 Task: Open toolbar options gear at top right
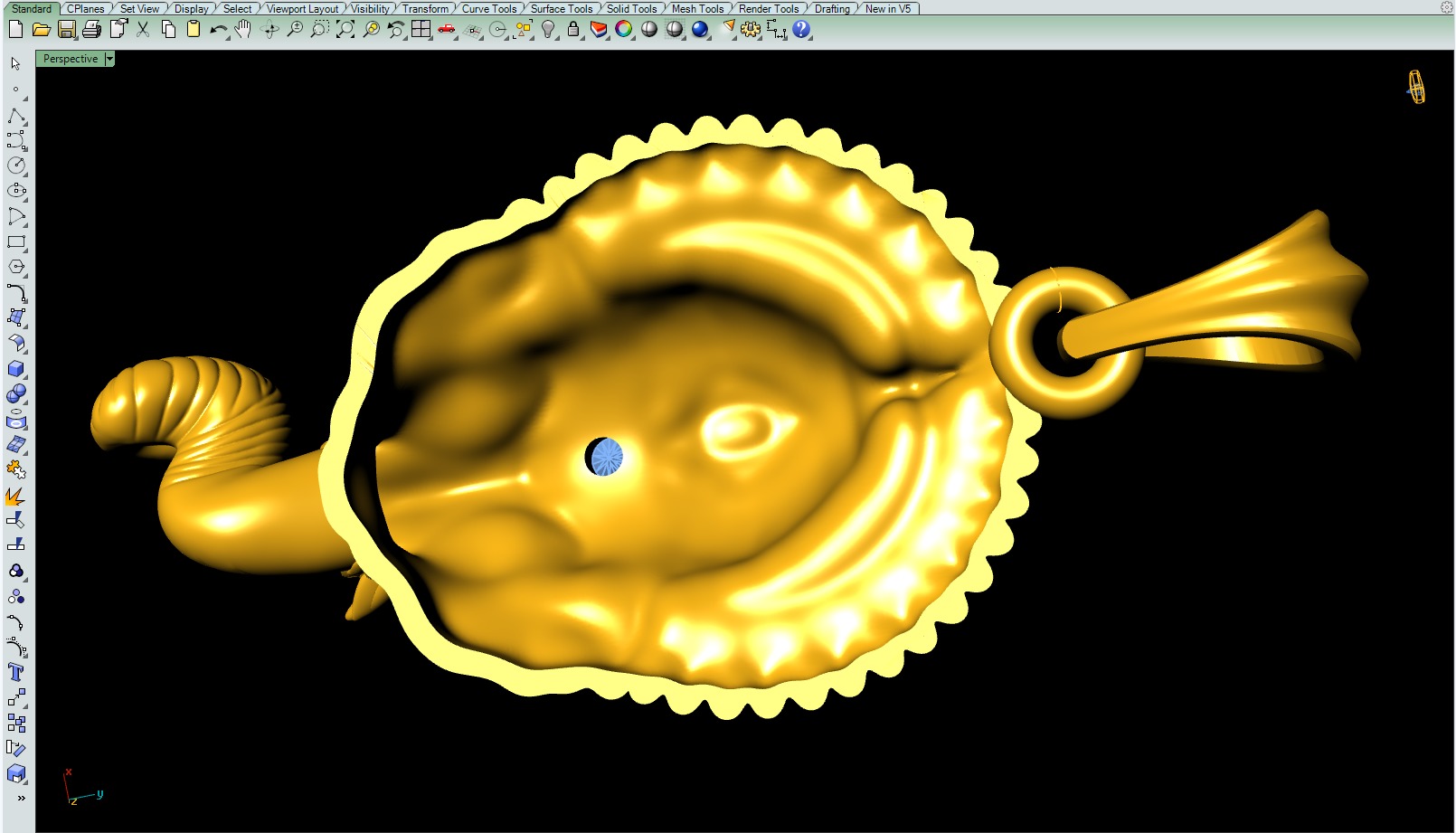click(1446, 7)
